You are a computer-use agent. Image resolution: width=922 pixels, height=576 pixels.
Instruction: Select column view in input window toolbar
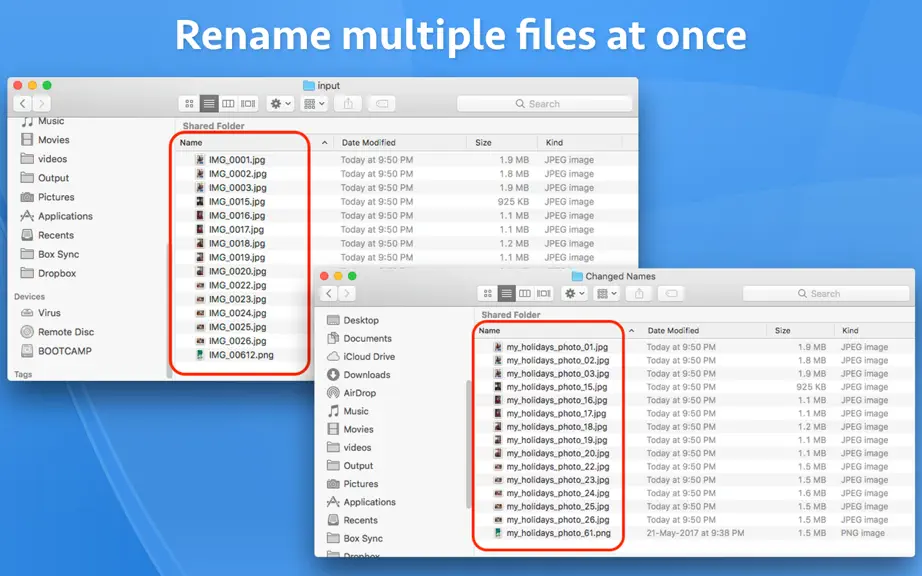coord(228,104)
